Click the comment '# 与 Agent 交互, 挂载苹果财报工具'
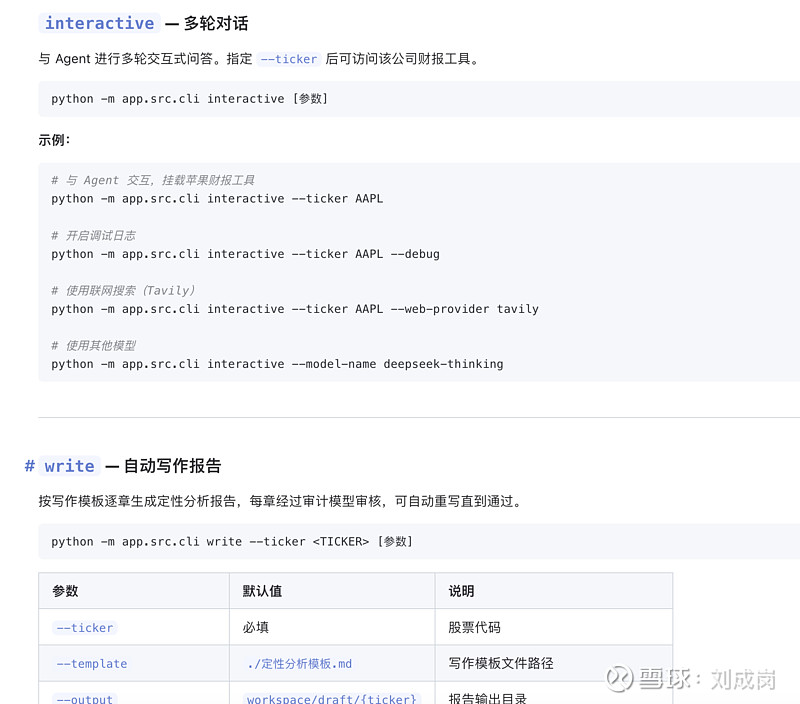This screenshot has height=704, width=800. (153, 180)
